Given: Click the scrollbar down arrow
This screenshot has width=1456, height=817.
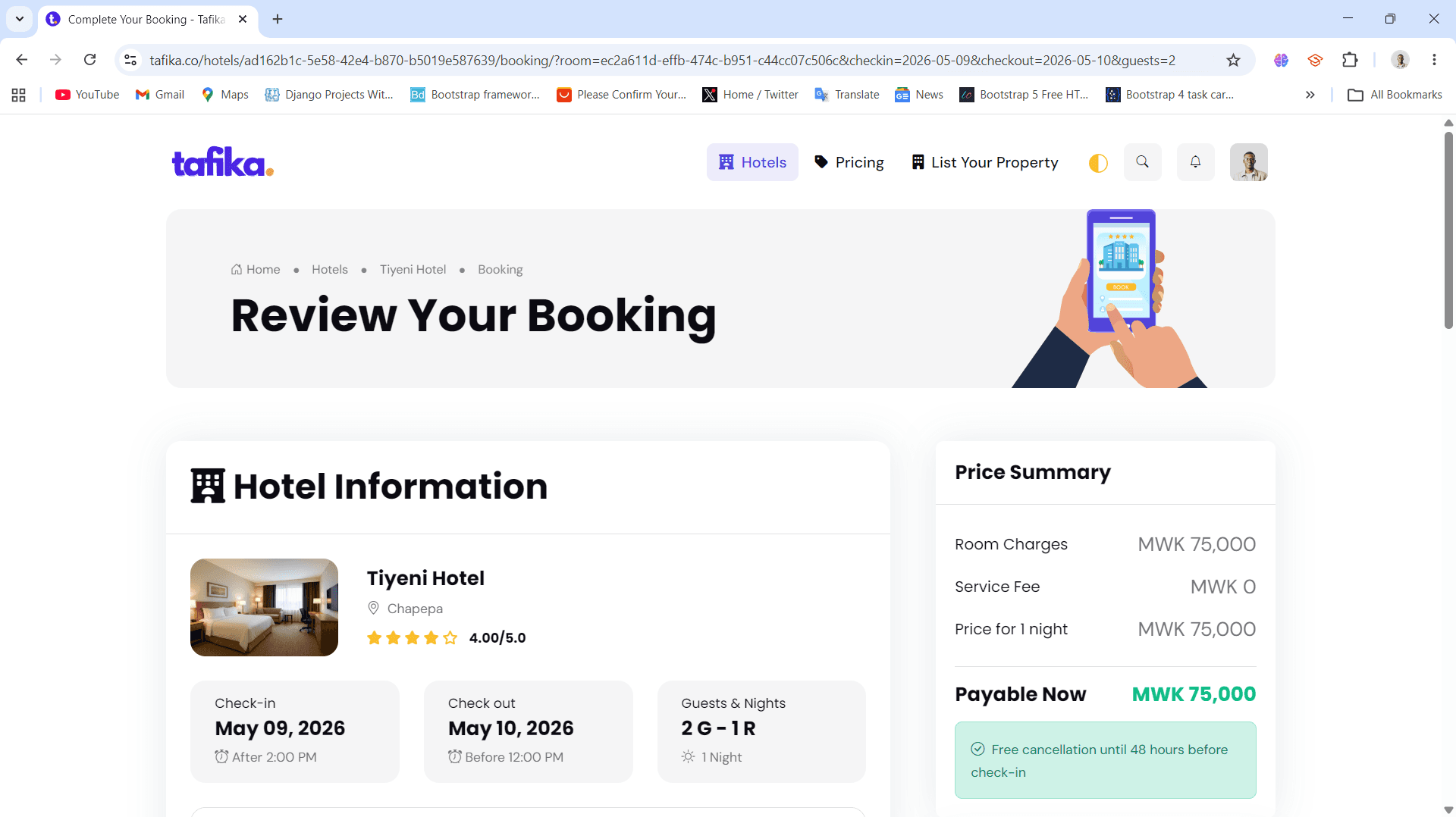Looking at the screenshot, I should (x=1448, y=809).
